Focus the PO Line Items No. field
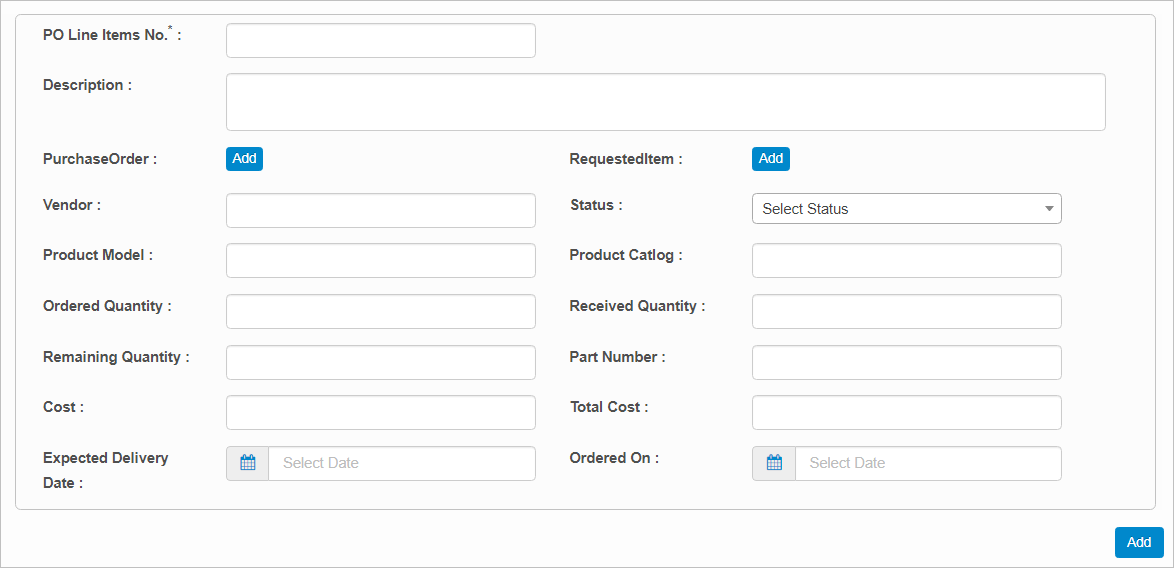 [380, 41]
